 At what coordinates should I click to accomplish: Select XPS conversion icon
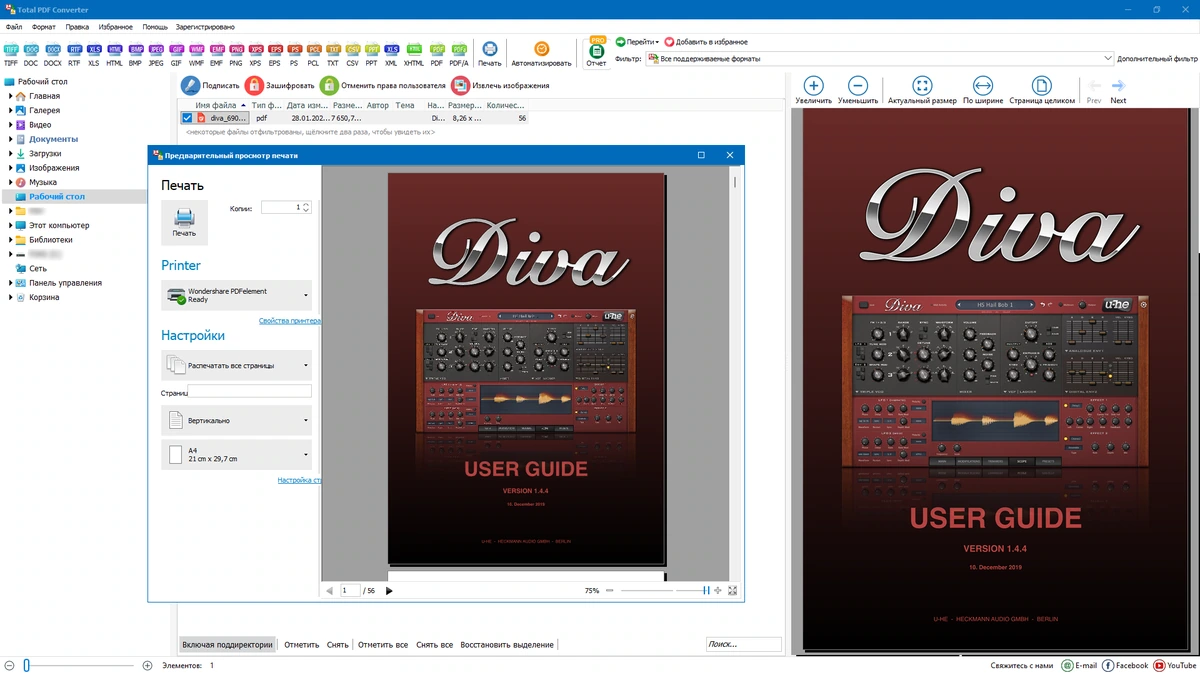click(x=256, y=54)
